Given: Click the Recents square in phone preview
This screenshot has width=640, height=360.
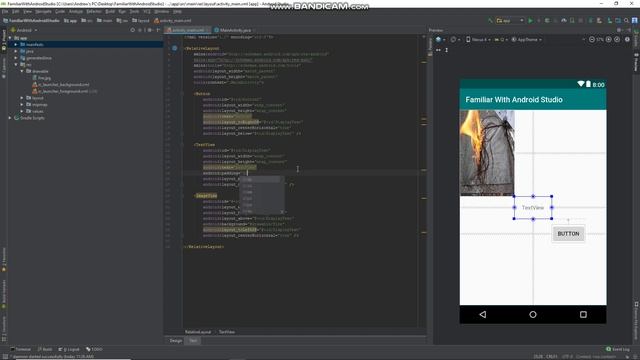Looking at the screenshot, I should coord(583,314).
